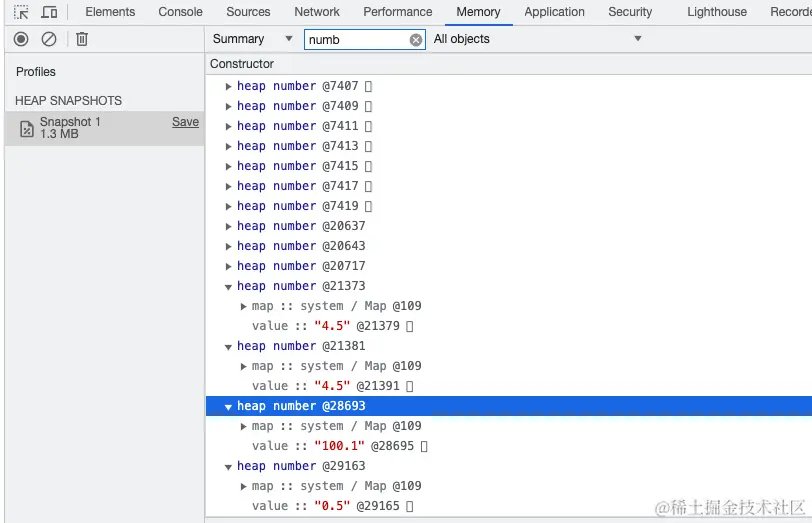Viewport: 812px width, 523px height.
Task: Click the value "100.1" @28695 row
Action: pos(509,446)
